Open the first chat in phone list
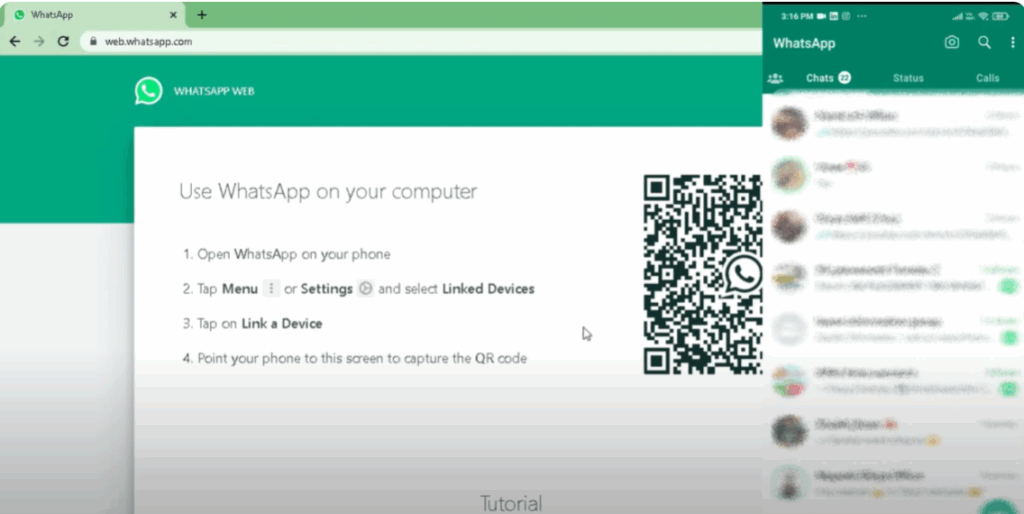 click(x=893, y=123)
